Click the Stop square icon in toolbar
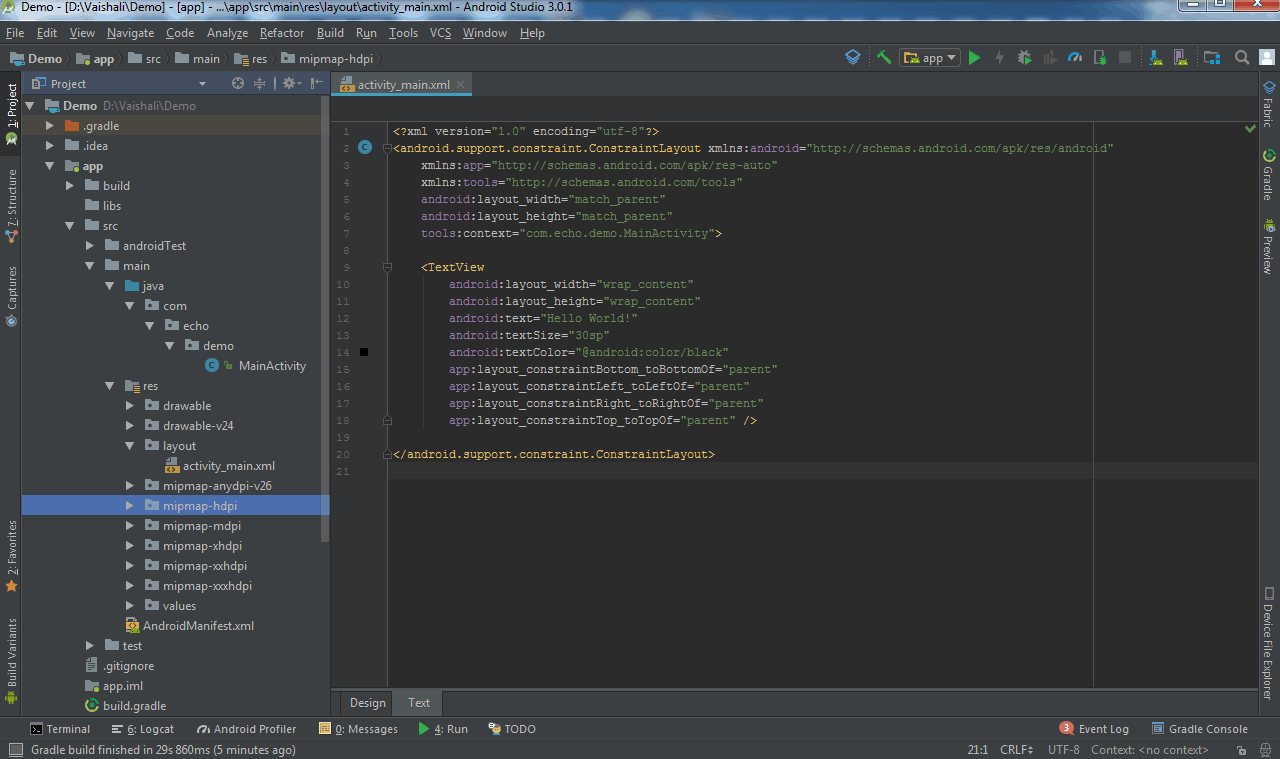Image resolution: width=1280 pixels, height=759 pixels. coord(1125,58)
